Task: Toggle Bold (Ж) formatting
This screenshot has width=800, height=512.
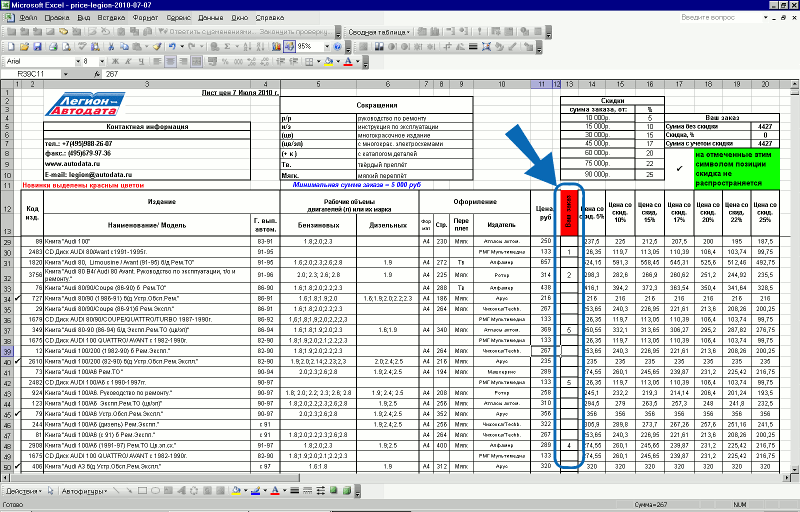Action: pos(115,61)
